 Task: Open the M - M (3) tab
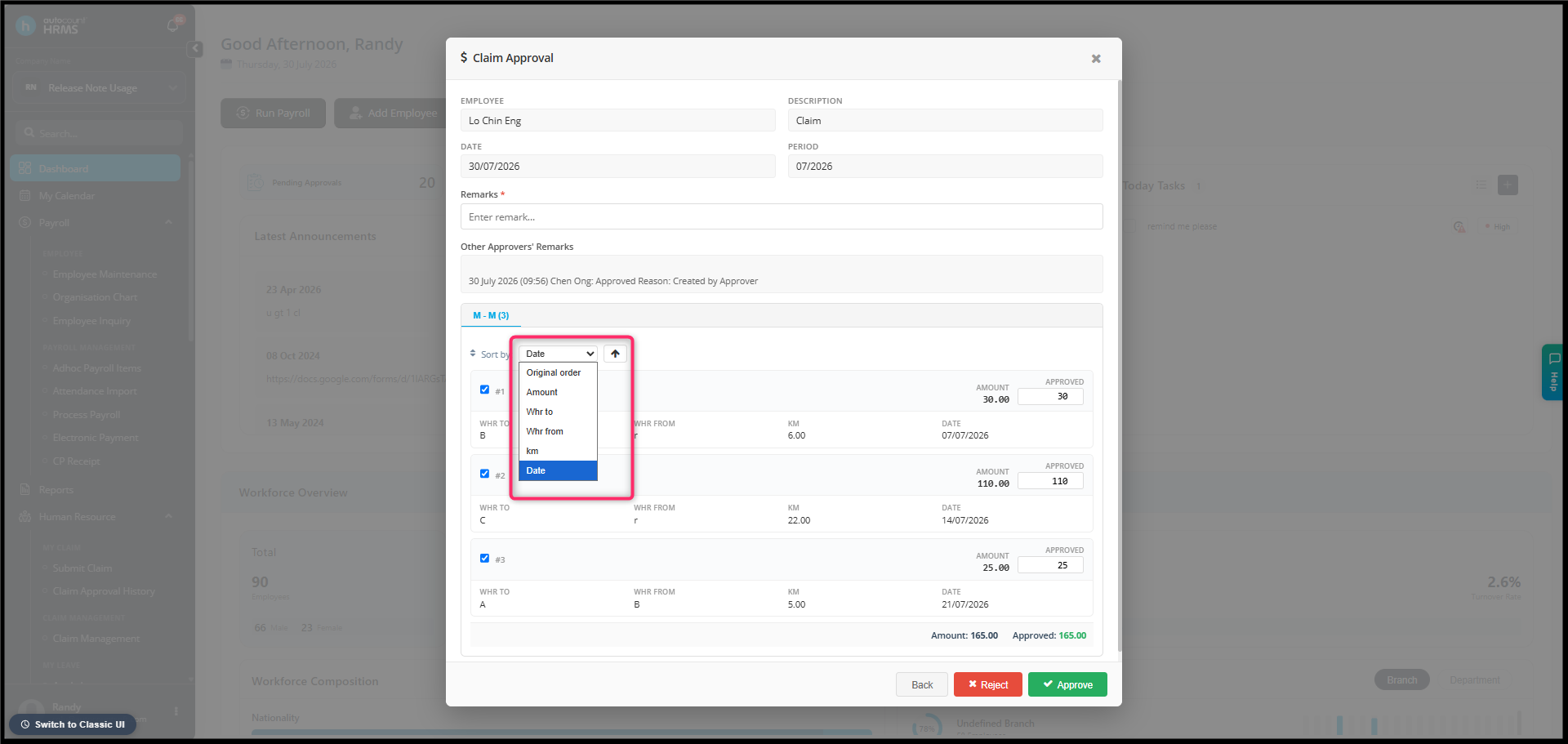coord(491,315)
